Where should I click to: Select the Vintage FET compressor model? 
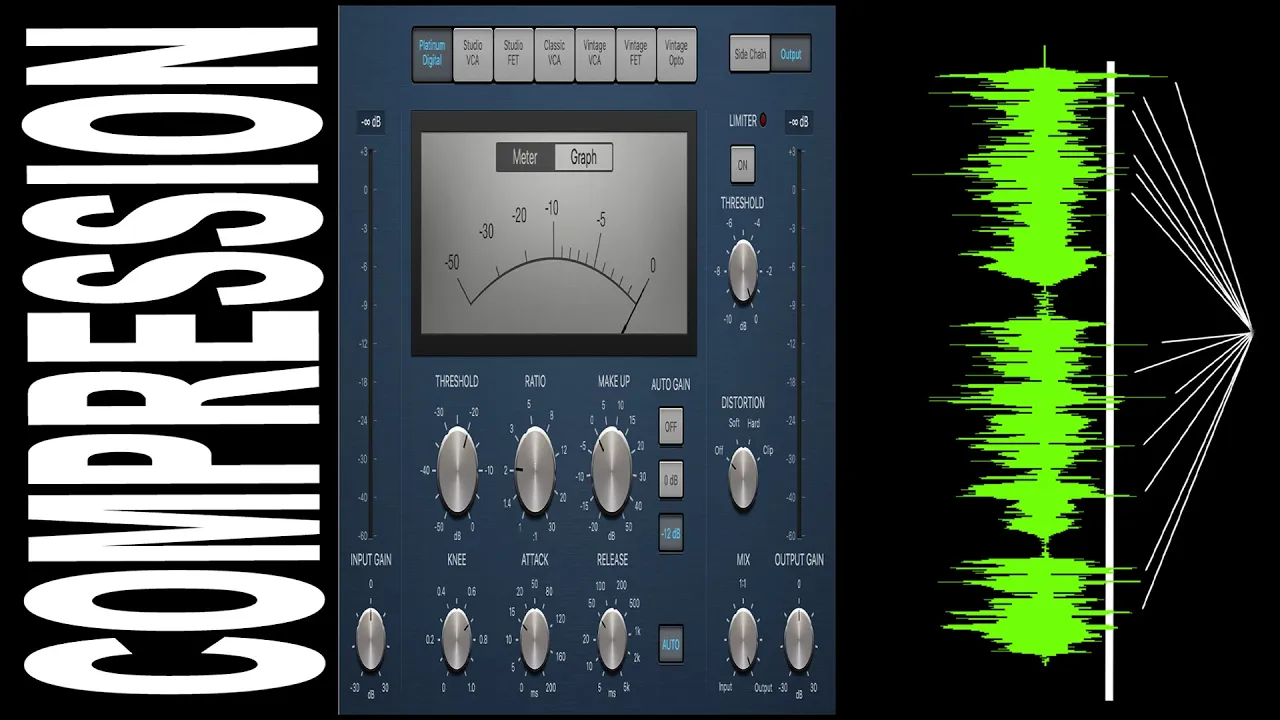click(x=636, y=54)
